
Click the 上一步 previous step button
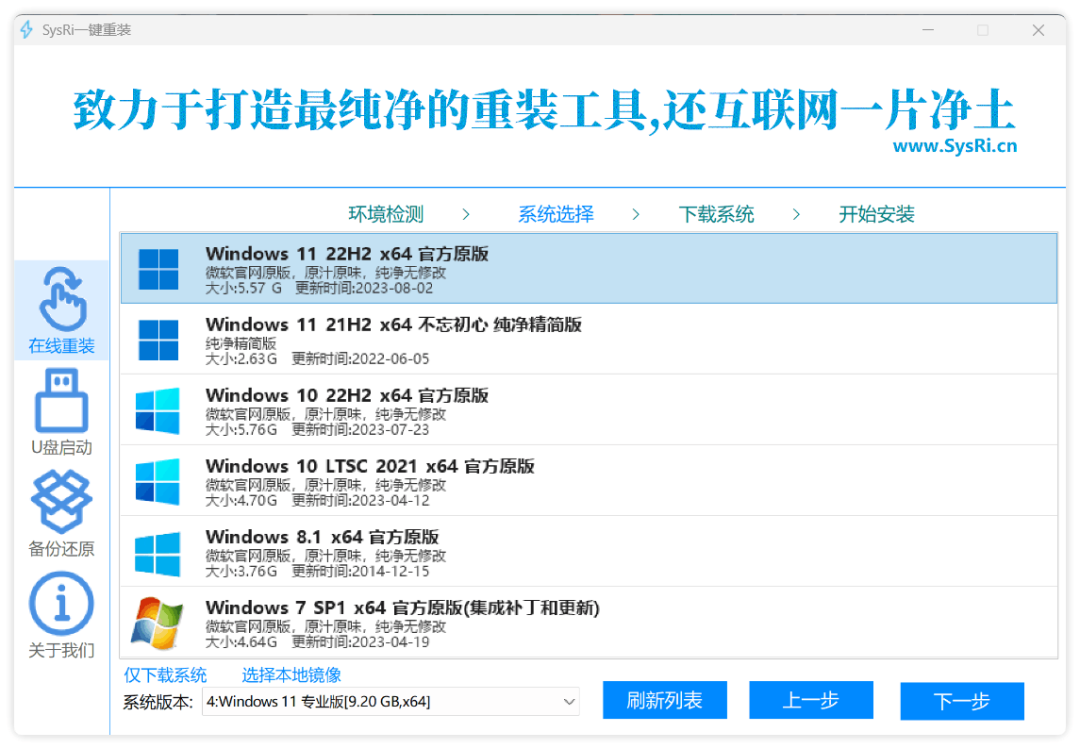point(811,700)
